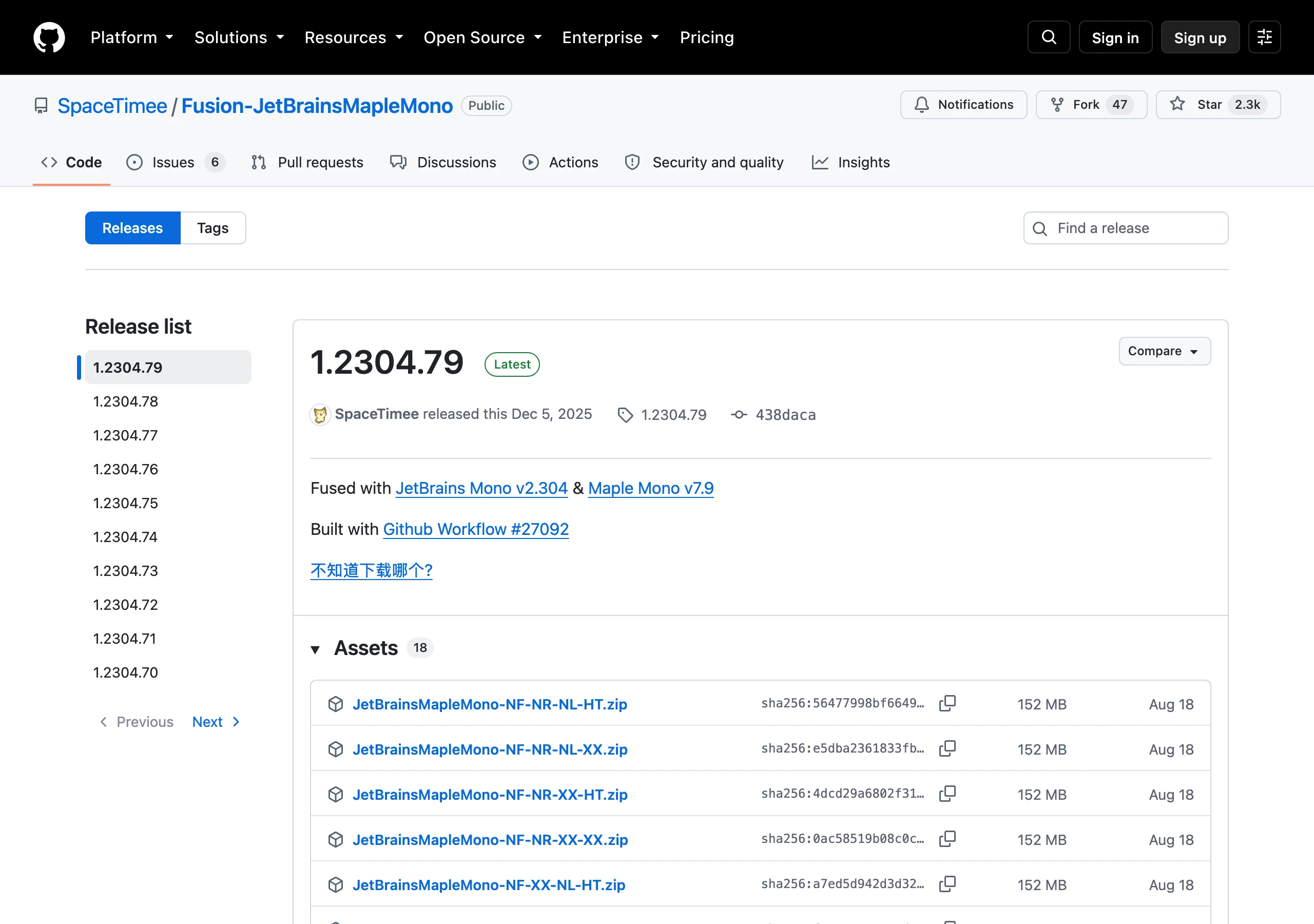Expand the Open Source menu
1314x924 pixels.
pyautogui.click(x=482, y=38)
